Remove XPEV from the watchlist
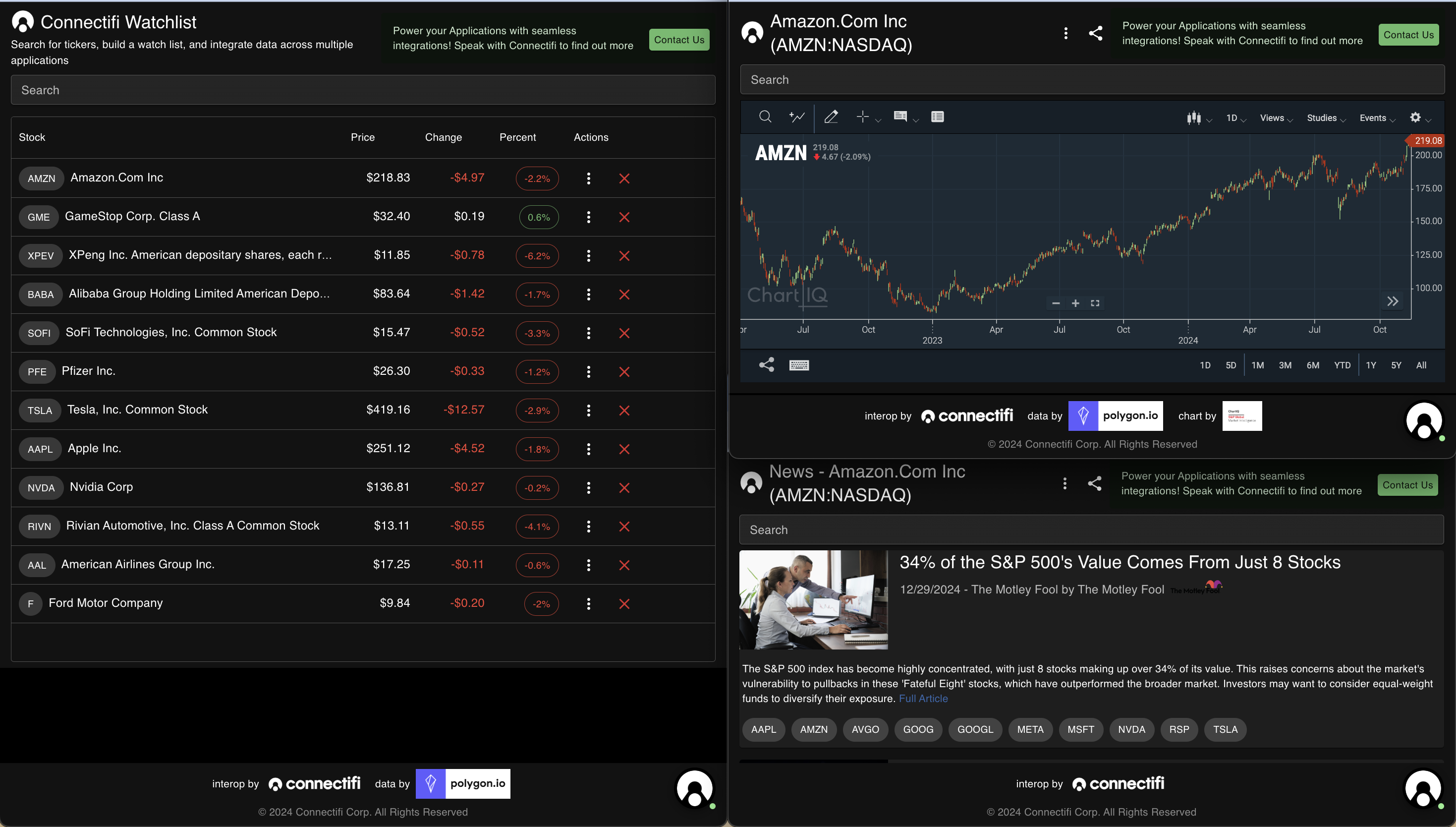The image size is (1456, 827). [x=624, y=256]
